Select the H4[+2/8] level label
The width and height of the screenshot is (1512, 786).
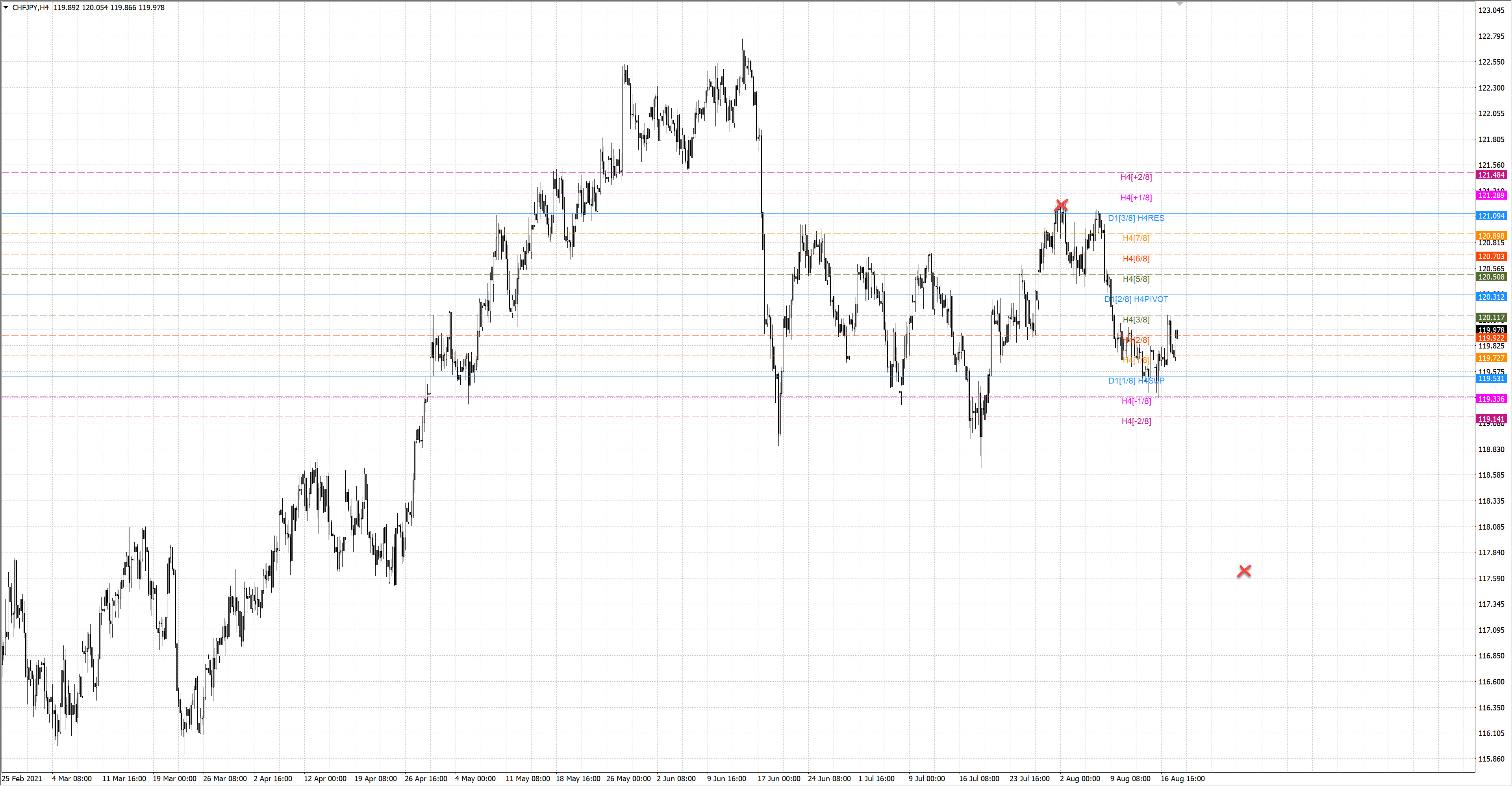[1136, 177]
